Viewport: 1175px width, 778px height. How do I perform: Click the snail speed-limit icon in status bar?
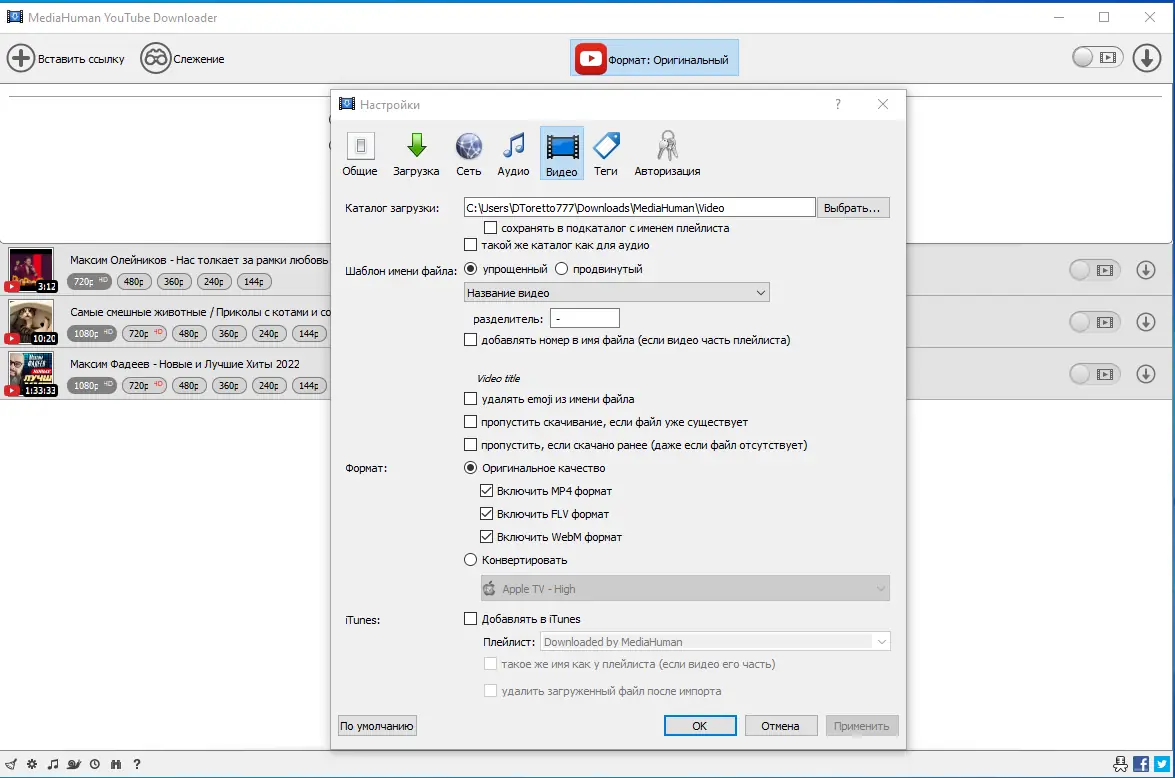73,765
